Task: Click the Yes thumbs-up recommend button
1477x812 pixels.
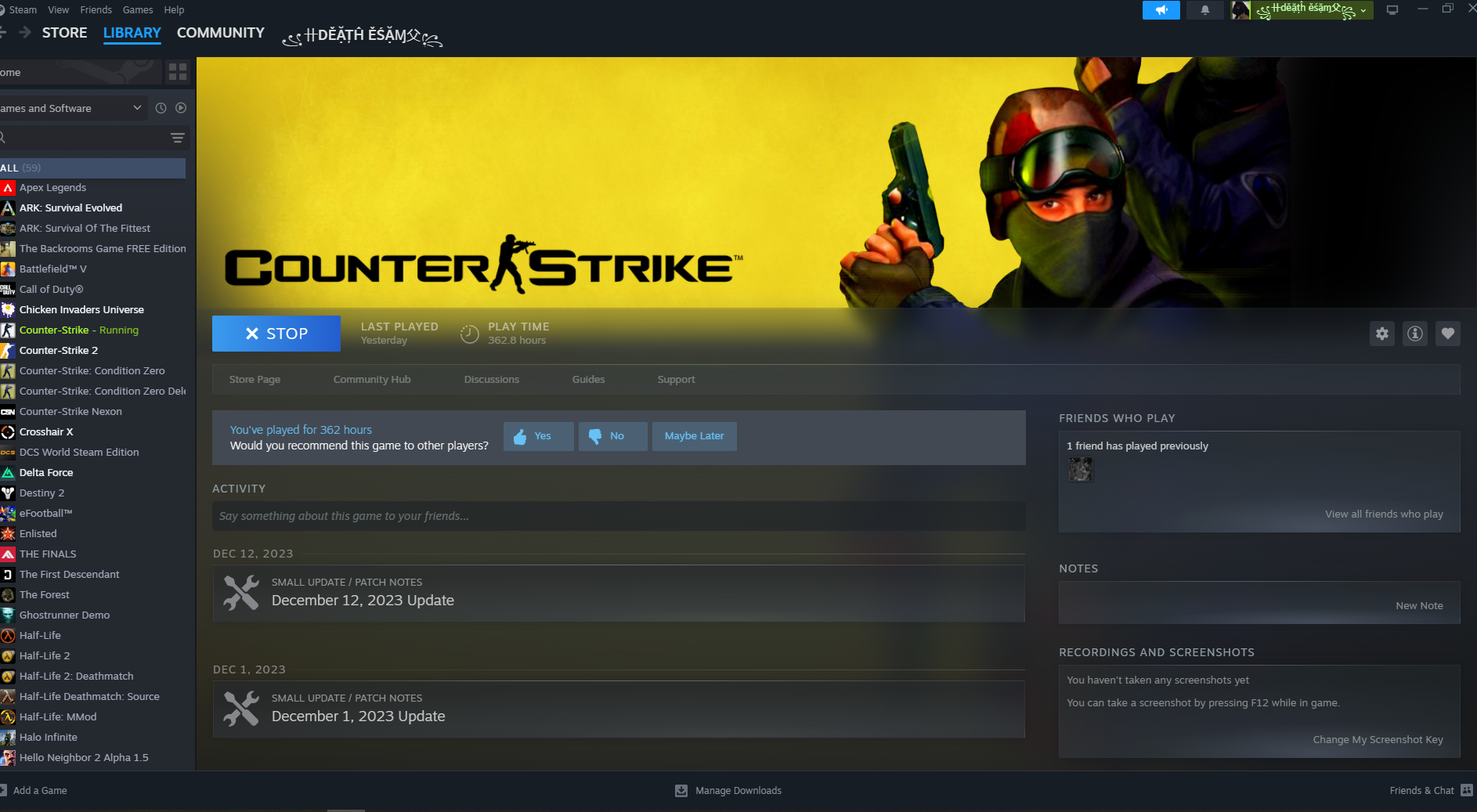Action: 538,436
